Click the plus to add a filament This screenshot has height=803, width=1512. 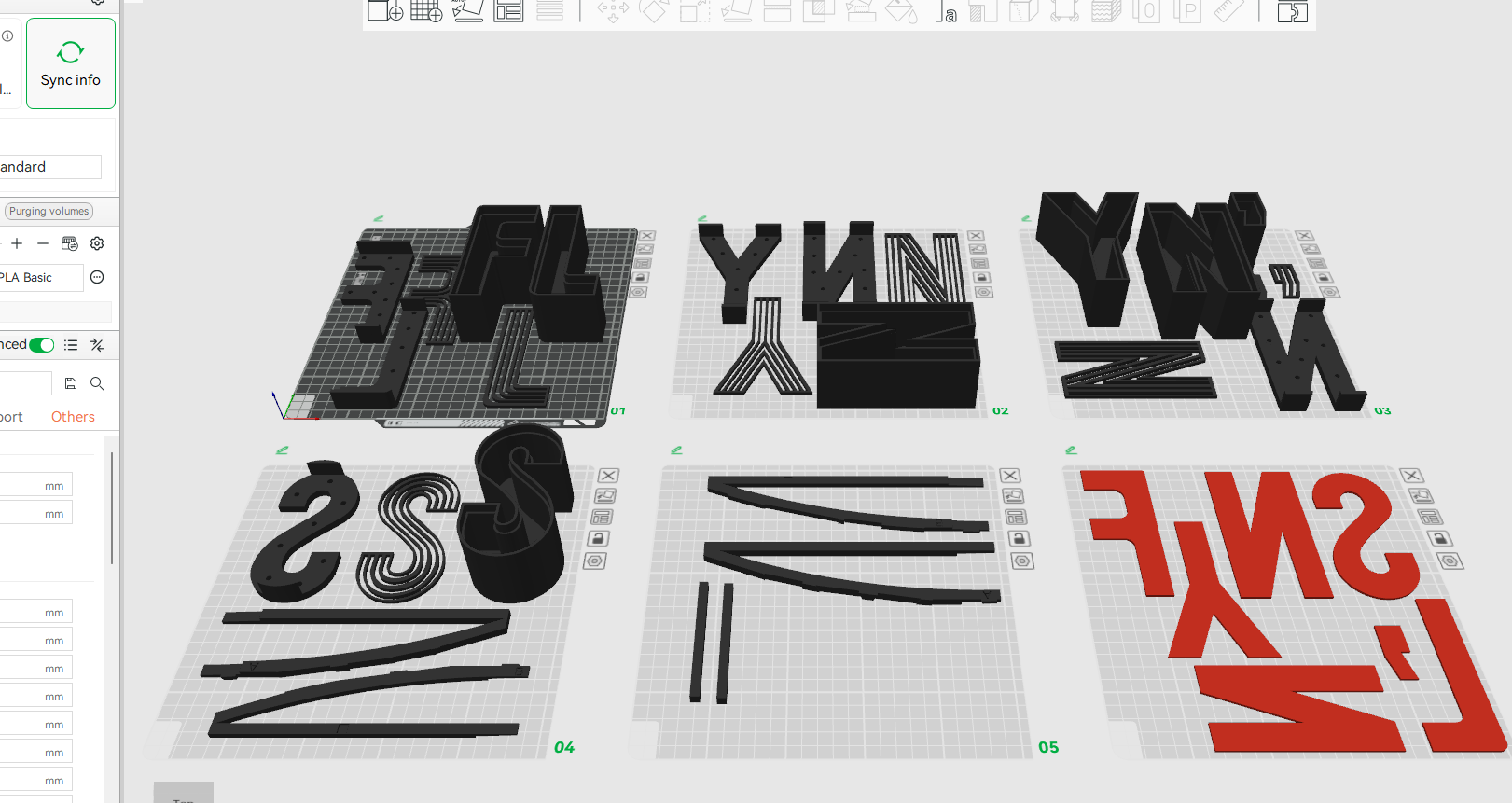(17, 243)
